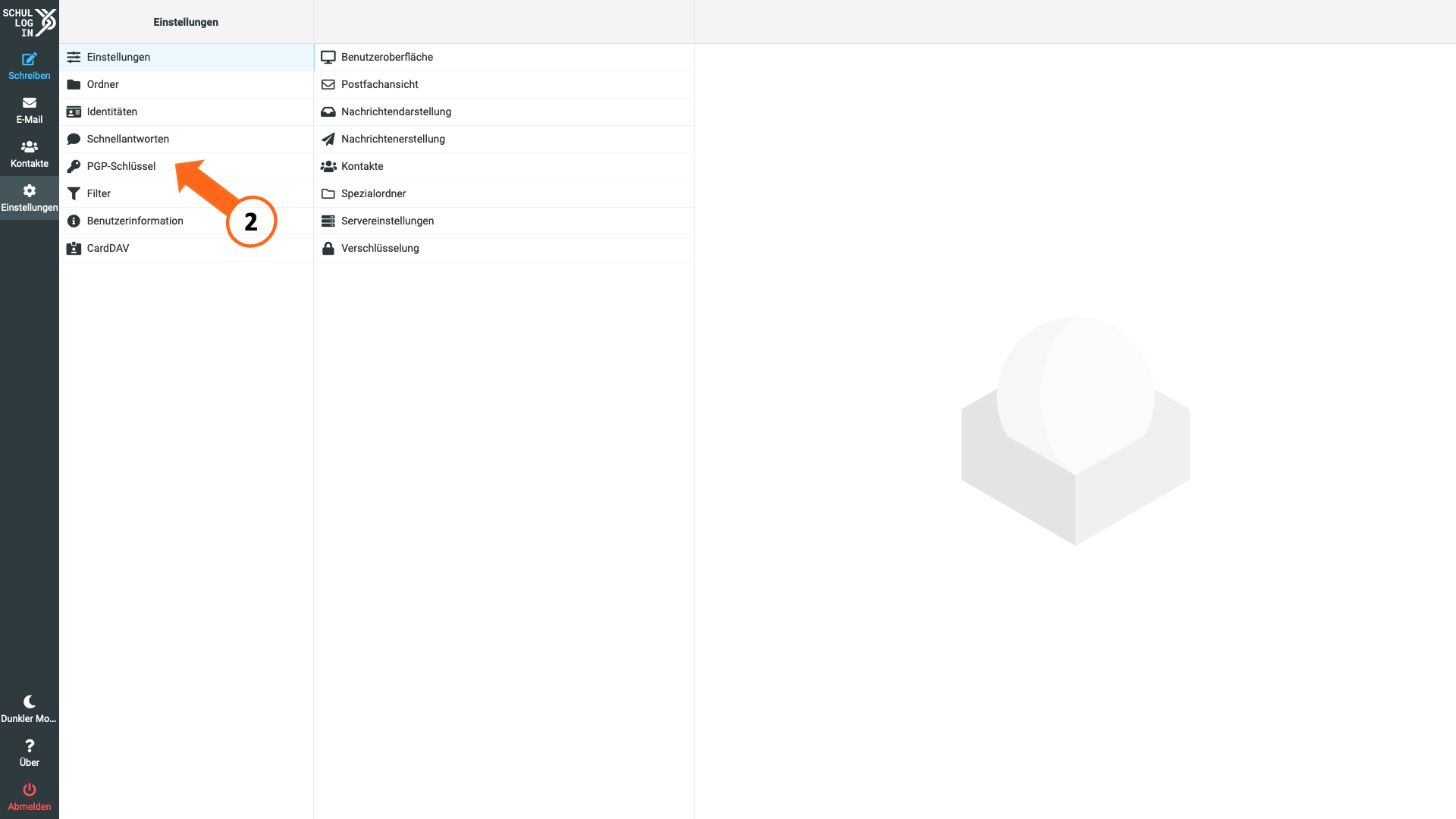Click the SchulLogin logo
Image resolution: width=1456 pixels, height=819 pixels.
click(x=30, y=22)
